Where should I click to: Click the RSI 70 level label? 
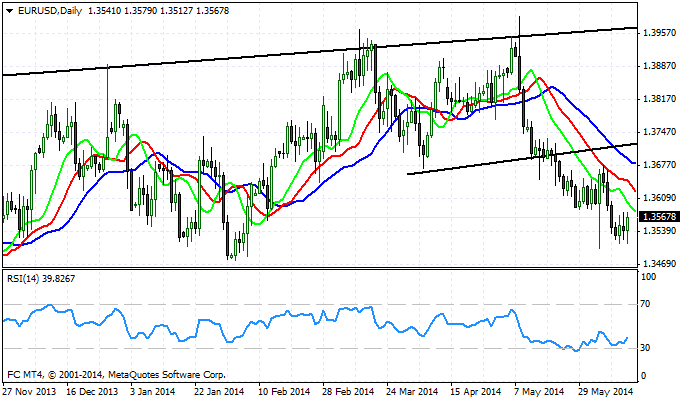[645, 304]
